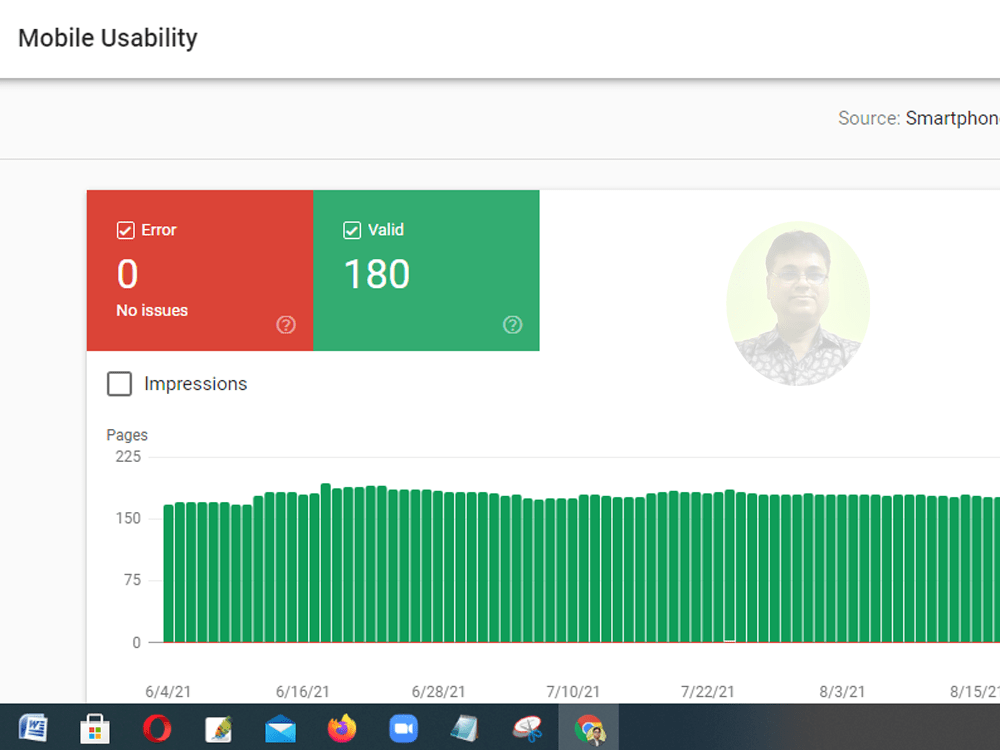
Task: Open Mail app from taskbar
Action: pos(281,729)
